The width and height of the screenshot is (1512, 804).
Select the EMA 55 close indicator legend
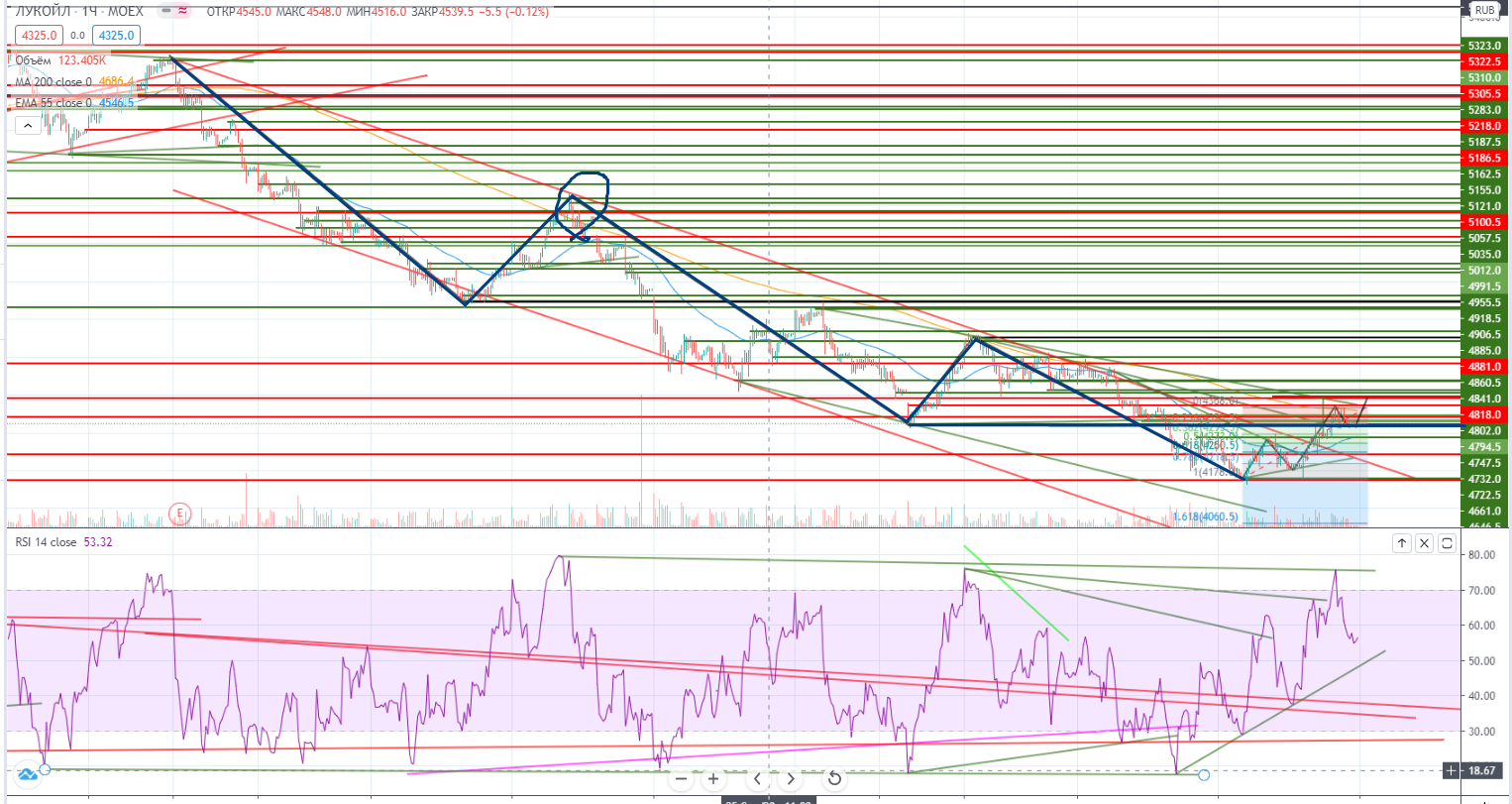53,102
